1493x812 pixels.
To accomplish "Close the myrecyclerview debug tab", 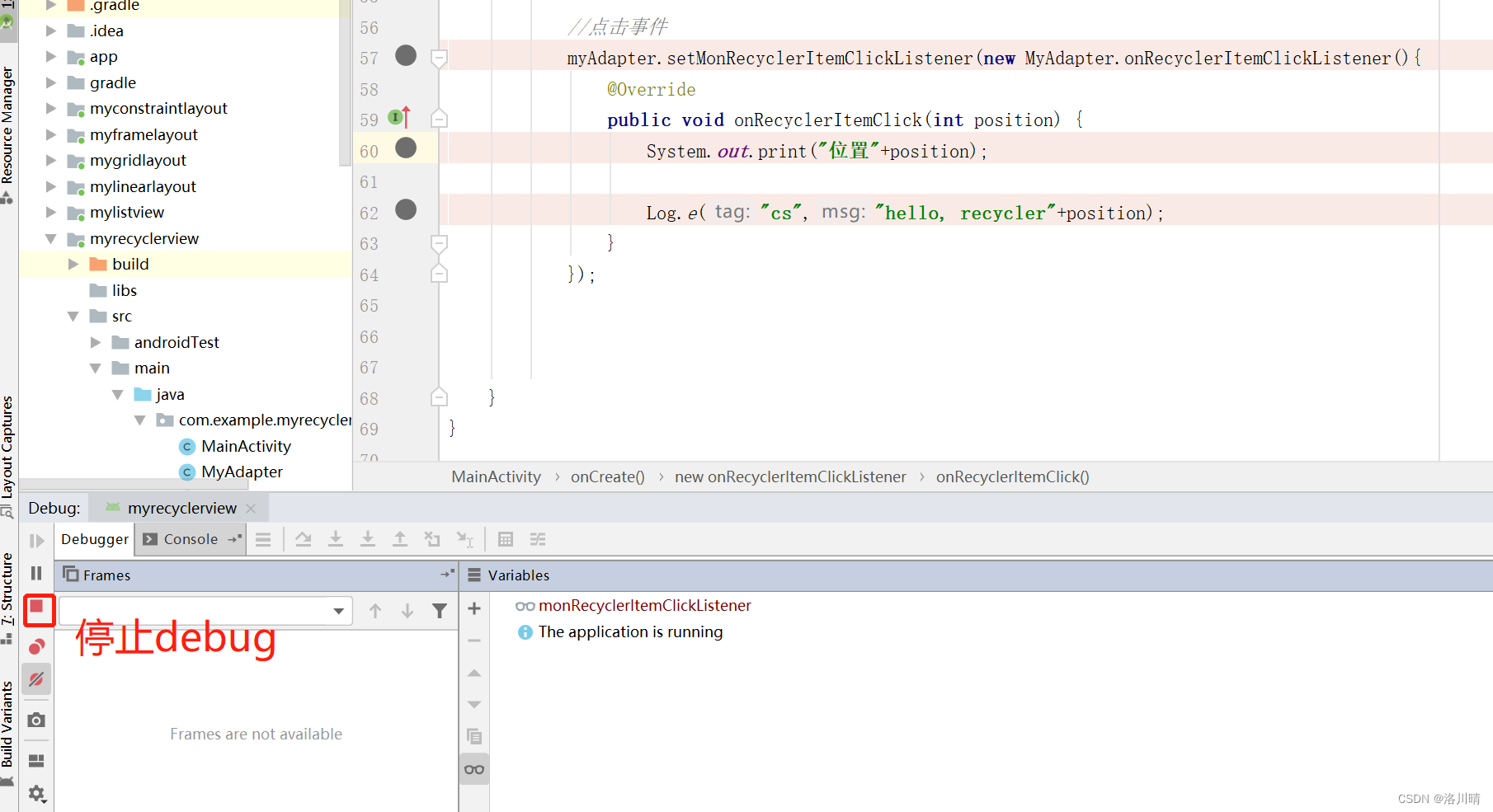I will (251, 509).
